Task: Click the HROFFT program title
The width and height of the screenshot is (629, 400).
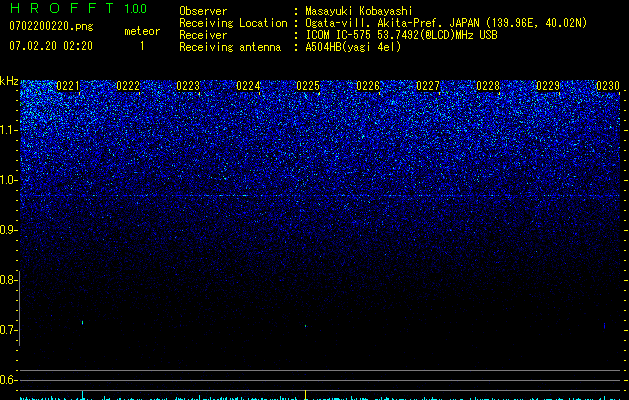Action: pyautogui.click(x=62, y=8)
